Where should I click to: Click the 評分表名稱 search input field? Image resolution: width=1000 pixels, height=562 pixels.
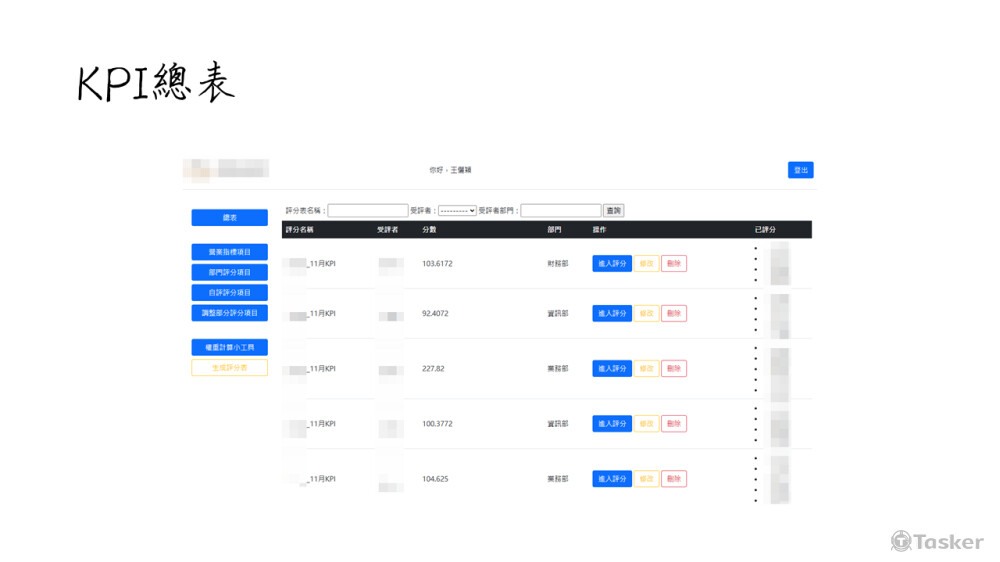(367, 211)
